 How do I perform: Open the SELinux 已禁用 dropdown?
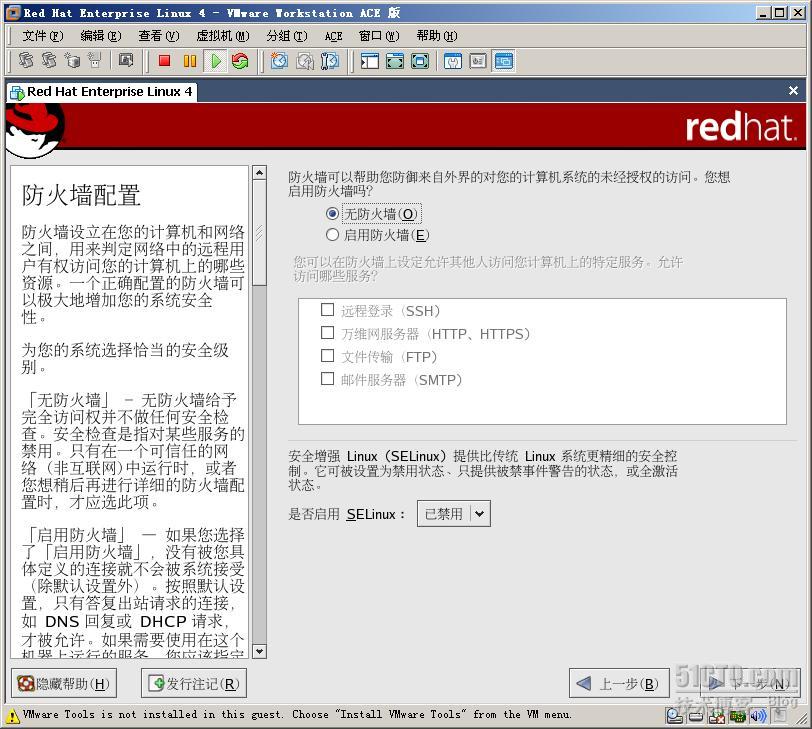454,514
